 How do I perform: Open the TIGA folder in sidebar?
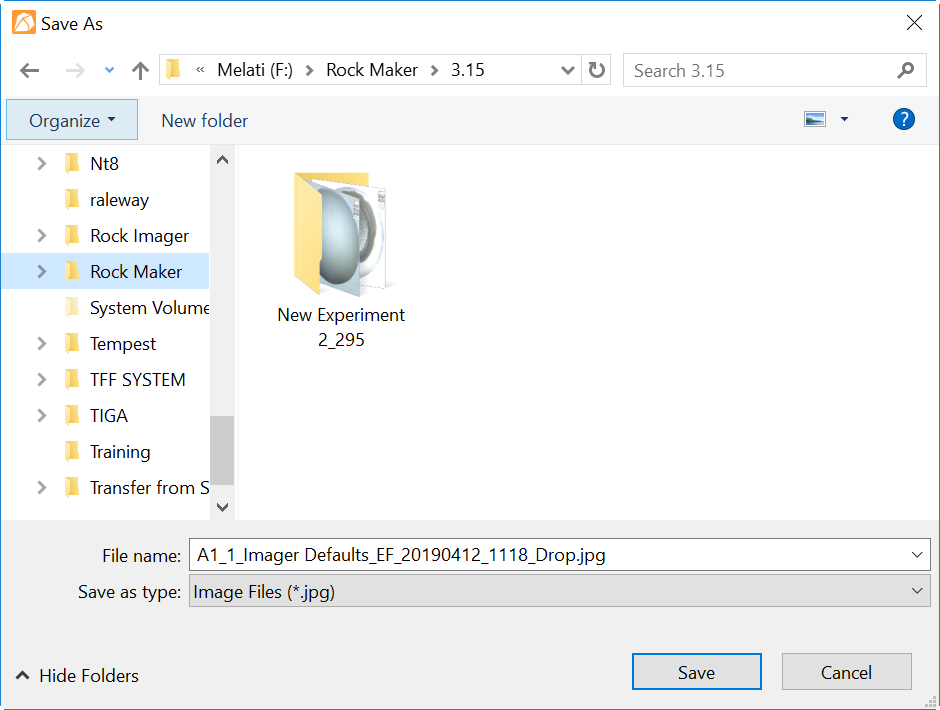tap(109, 415)
